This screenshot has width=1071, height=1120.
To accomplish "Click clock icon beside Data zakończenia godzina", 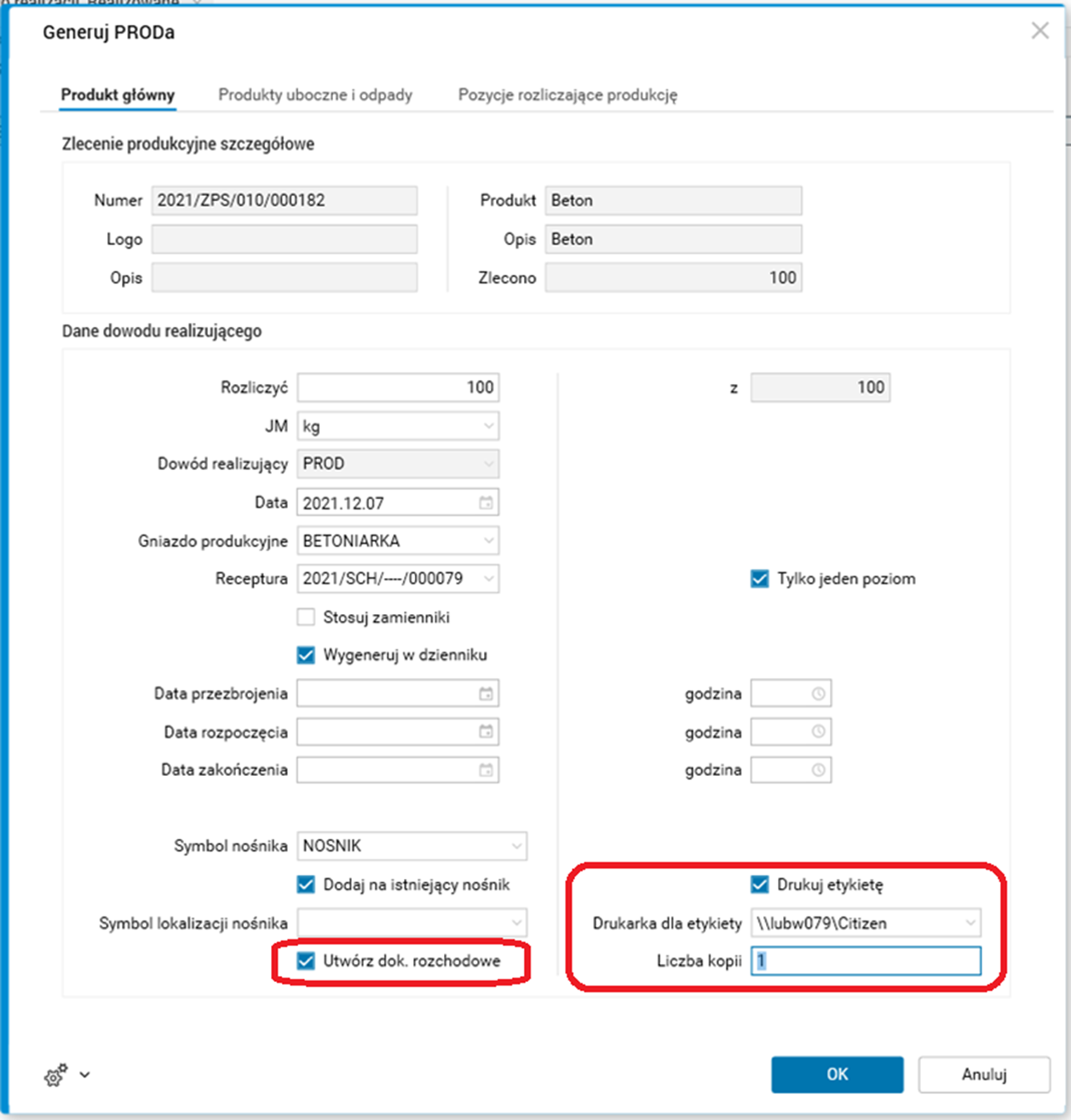I will [818, 771].
